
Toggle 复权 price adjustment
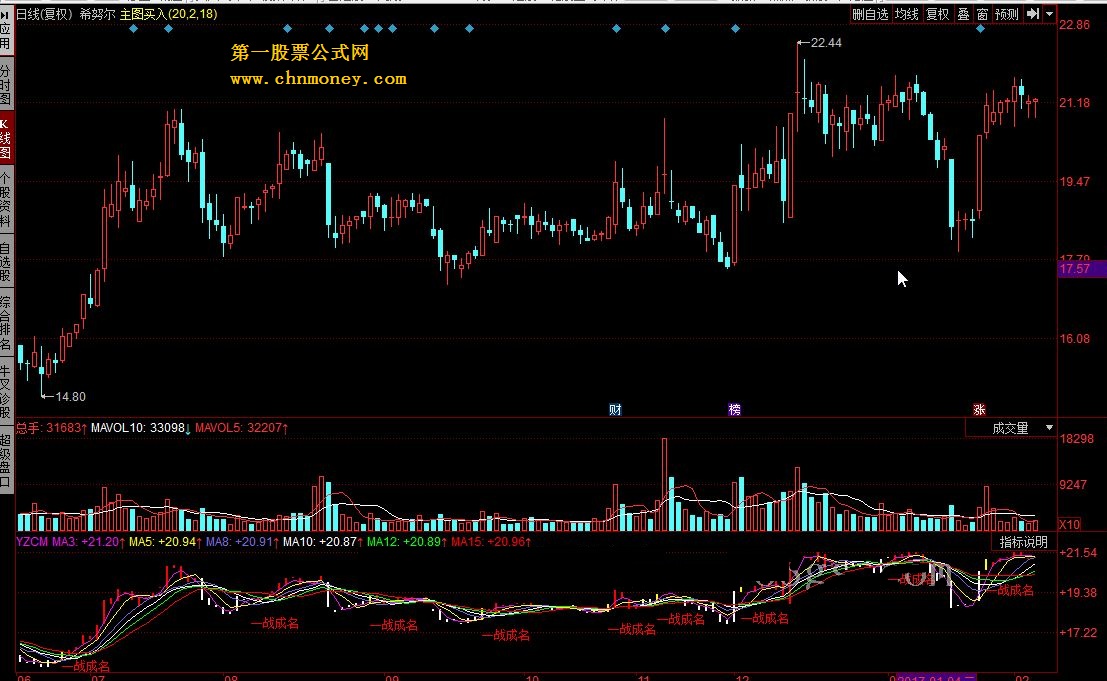tap(938, 14)
